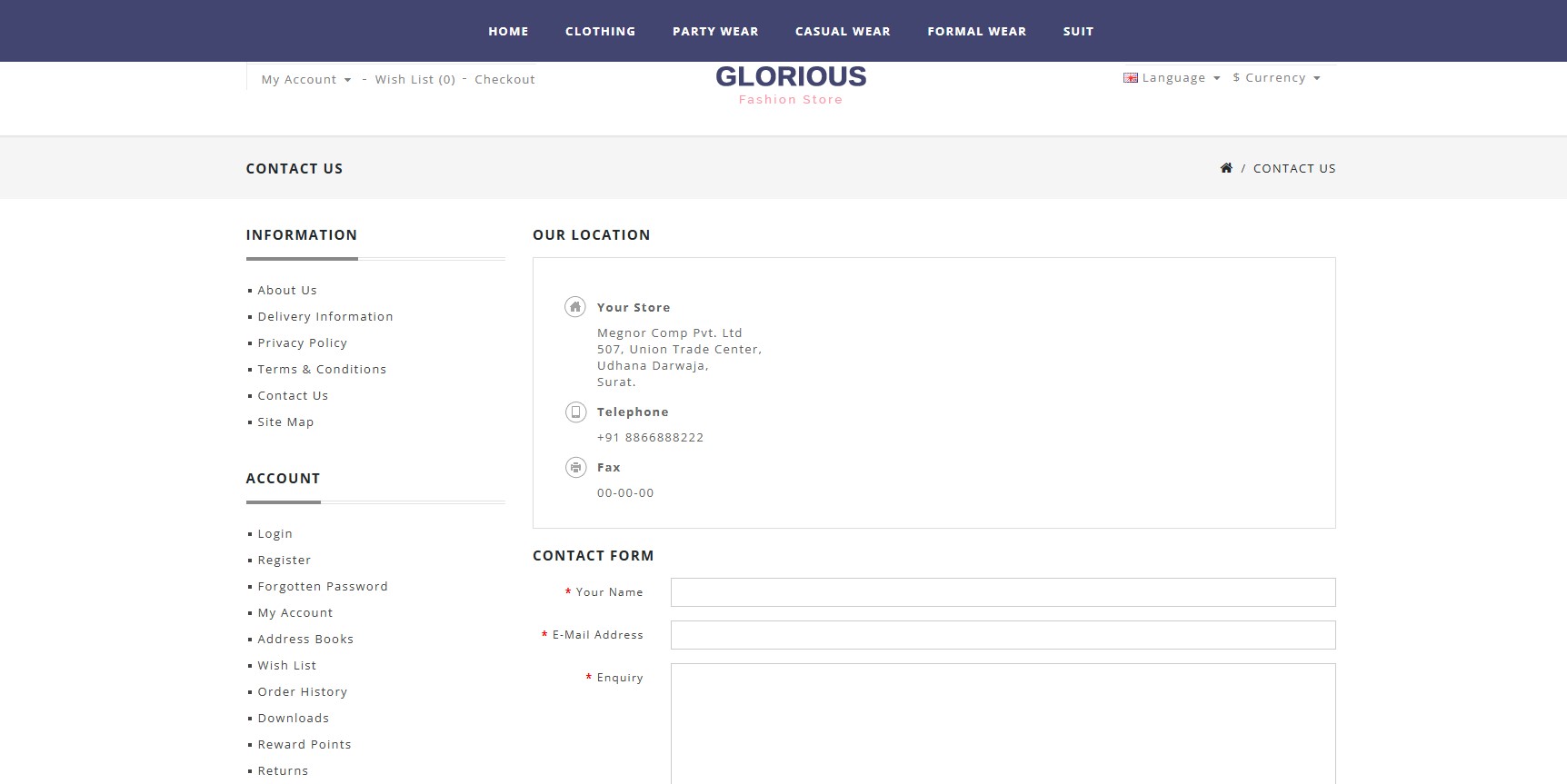Click the language flag icon
Screen dimensions: 1567x784
[1131, 78]
